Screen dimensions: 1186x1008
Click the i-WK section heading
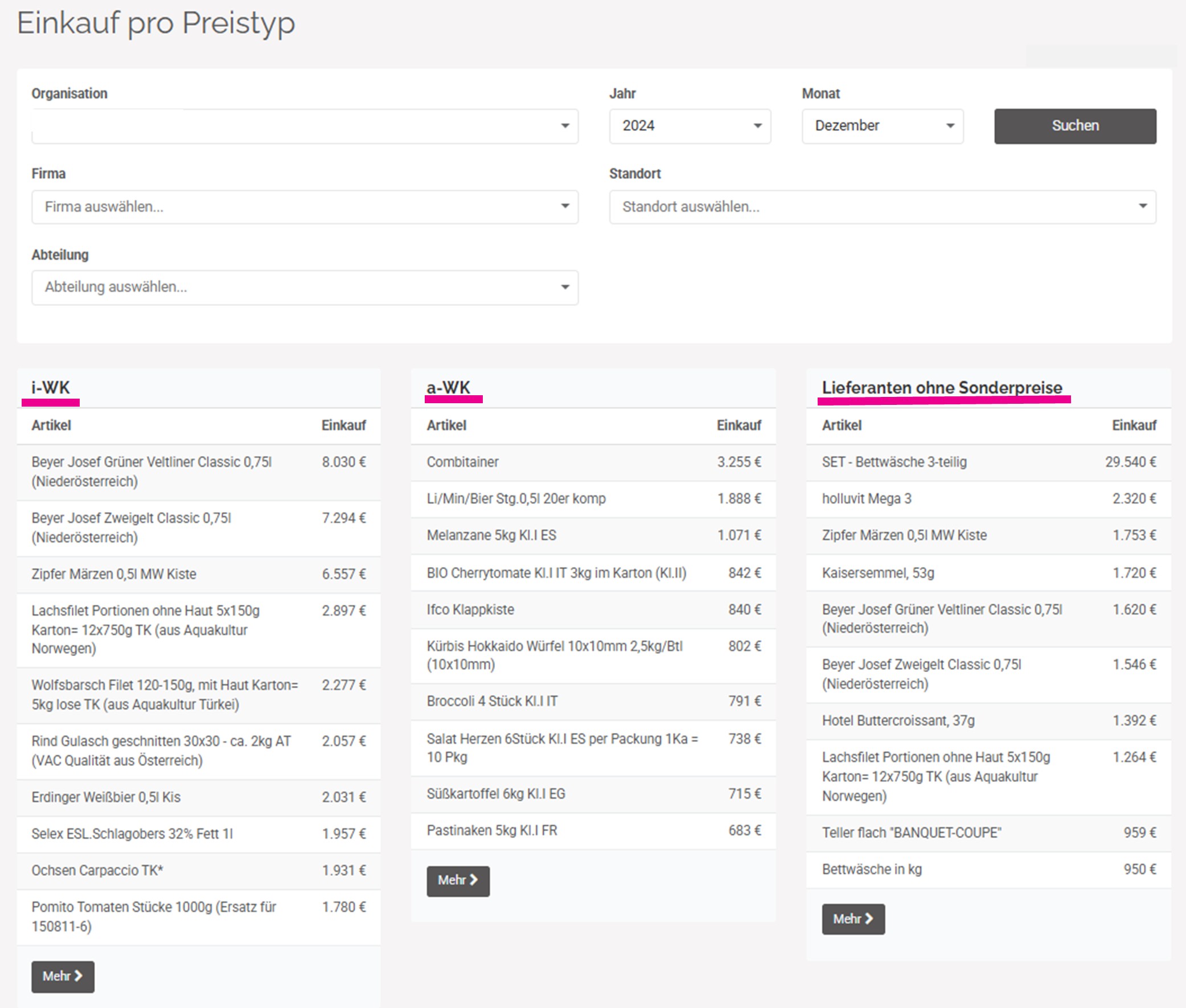click(50, 387)
